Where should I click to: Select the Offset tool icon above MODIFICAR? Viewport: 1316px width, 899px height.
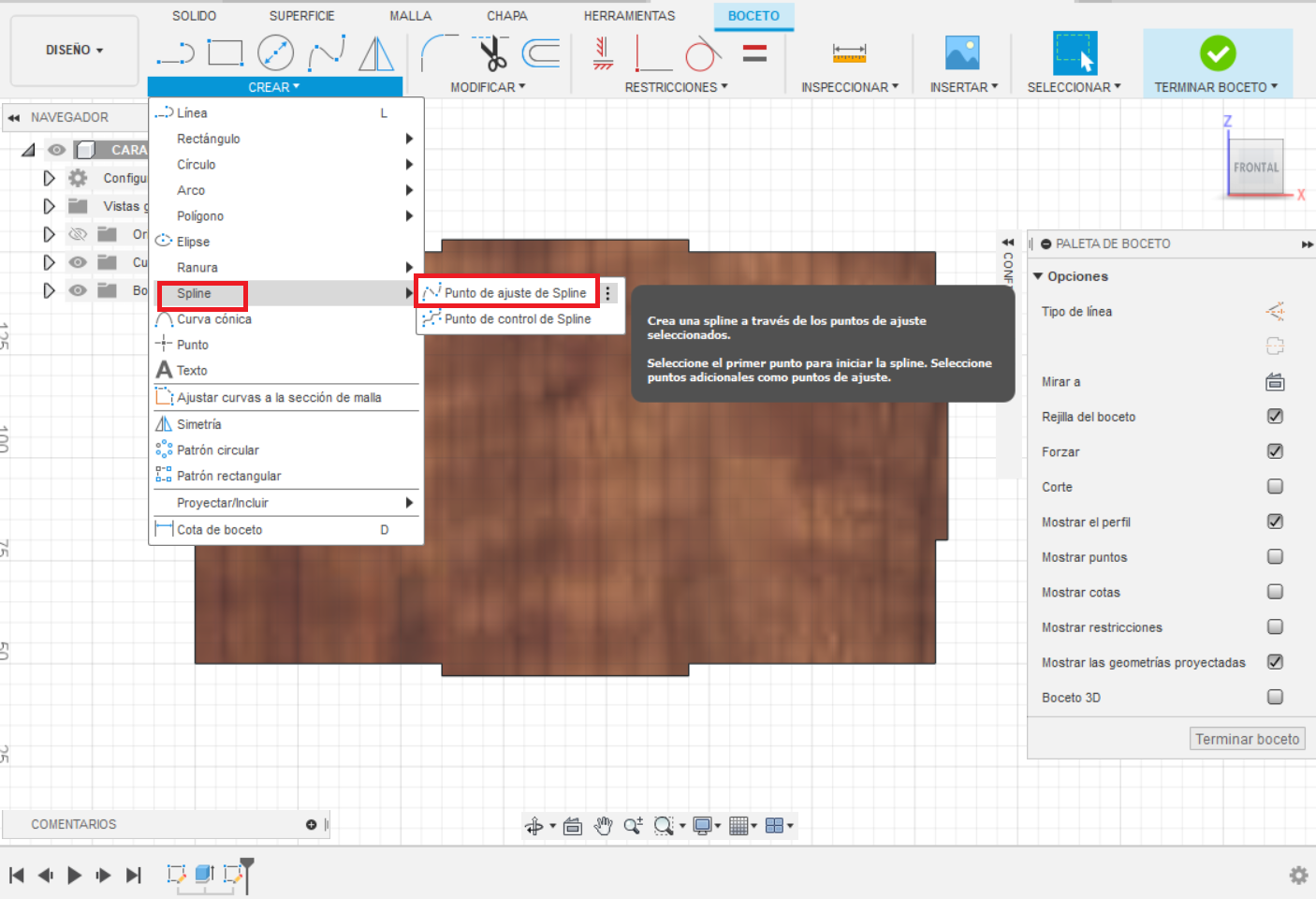click(x=541, y=53)
